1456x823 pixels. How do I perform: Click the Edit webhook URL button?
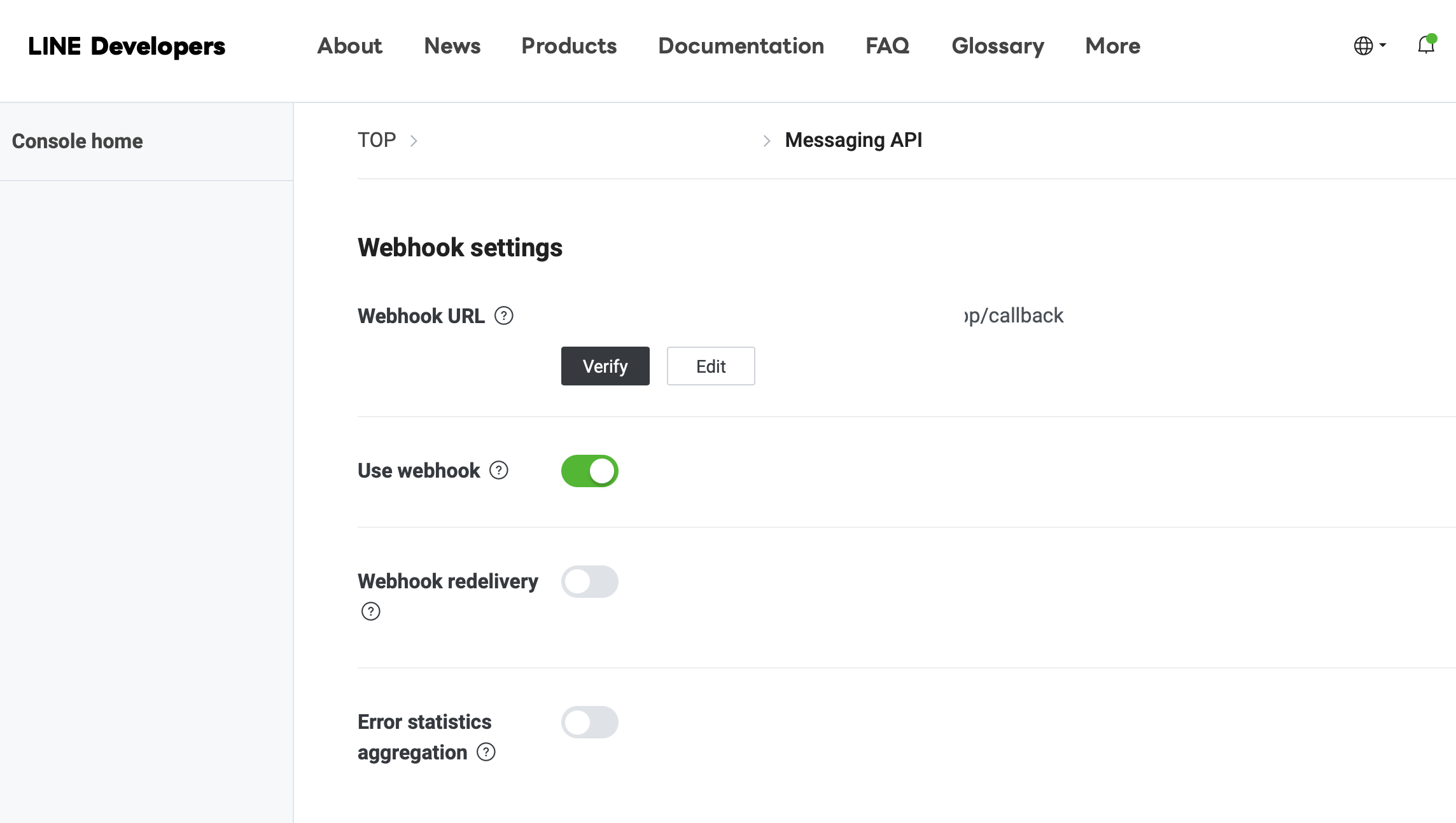coord(711,366)
